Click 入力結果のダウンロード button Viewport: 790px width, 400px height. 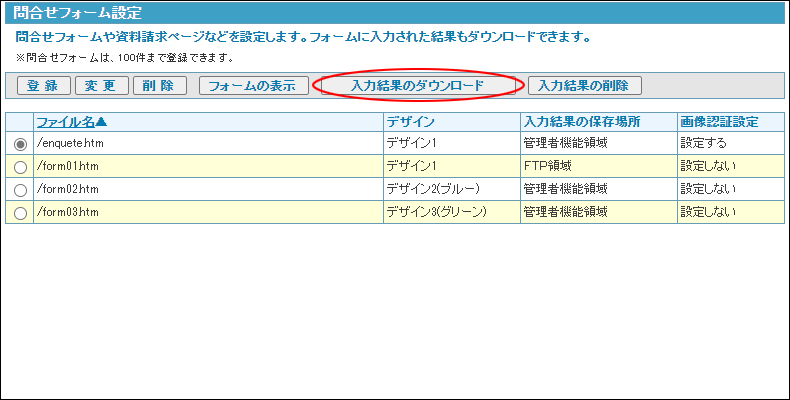[x=417, y=86]
